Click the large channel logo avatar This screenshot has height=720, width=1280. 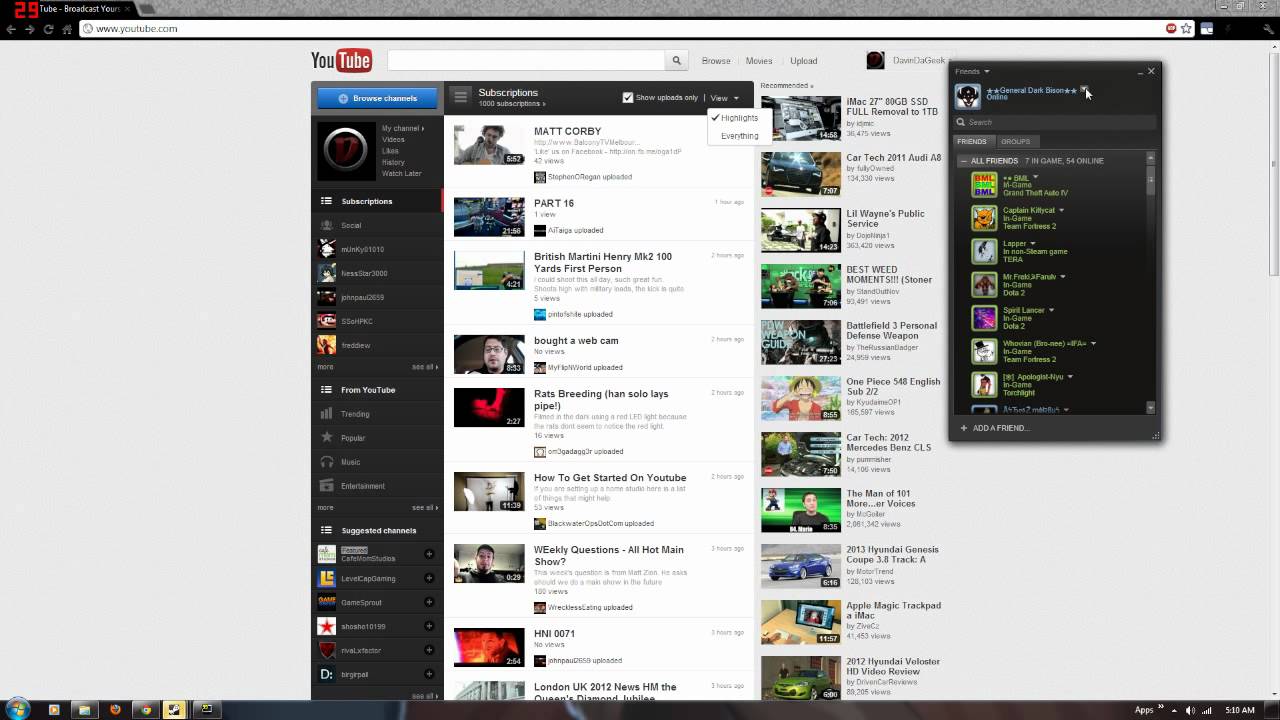pos(346,150)
